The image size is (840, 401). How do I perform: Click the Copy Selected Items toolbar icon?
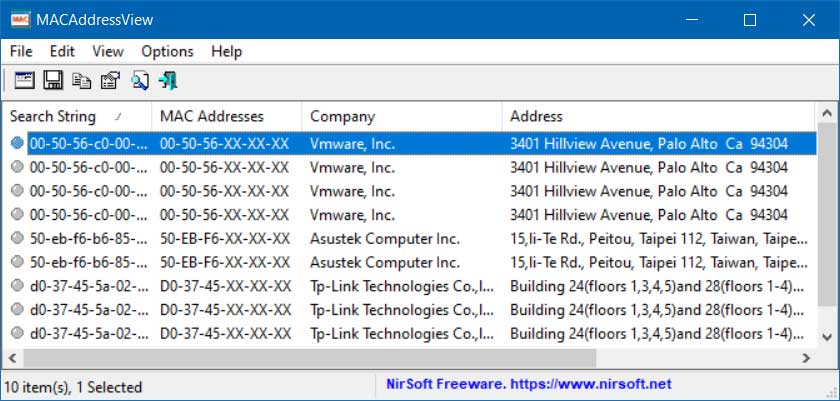click(81, 81)
